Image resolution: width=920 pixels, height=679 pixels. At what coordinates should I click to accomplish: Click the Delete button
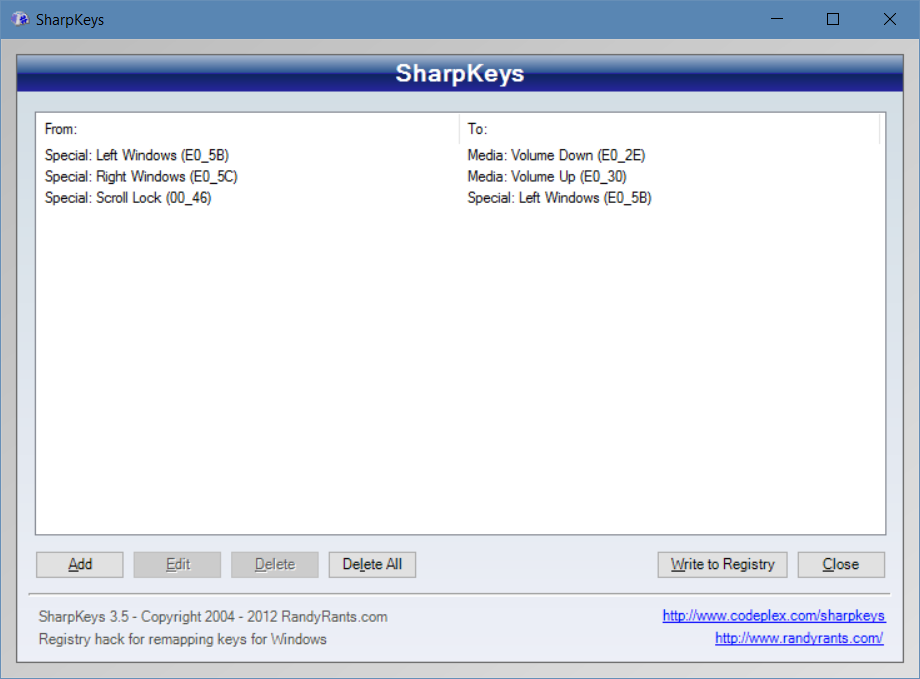tap(275, 565)
